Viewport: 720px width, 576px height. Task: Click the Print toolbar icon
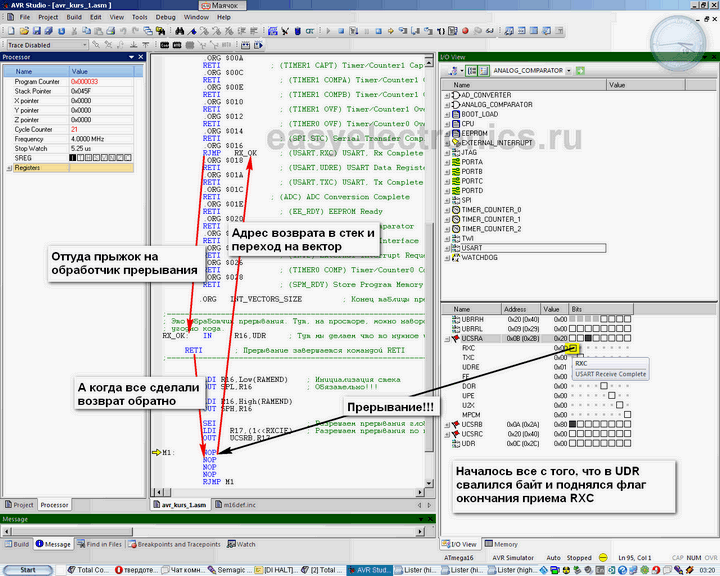pyautogui.click(x=111, y=31)
